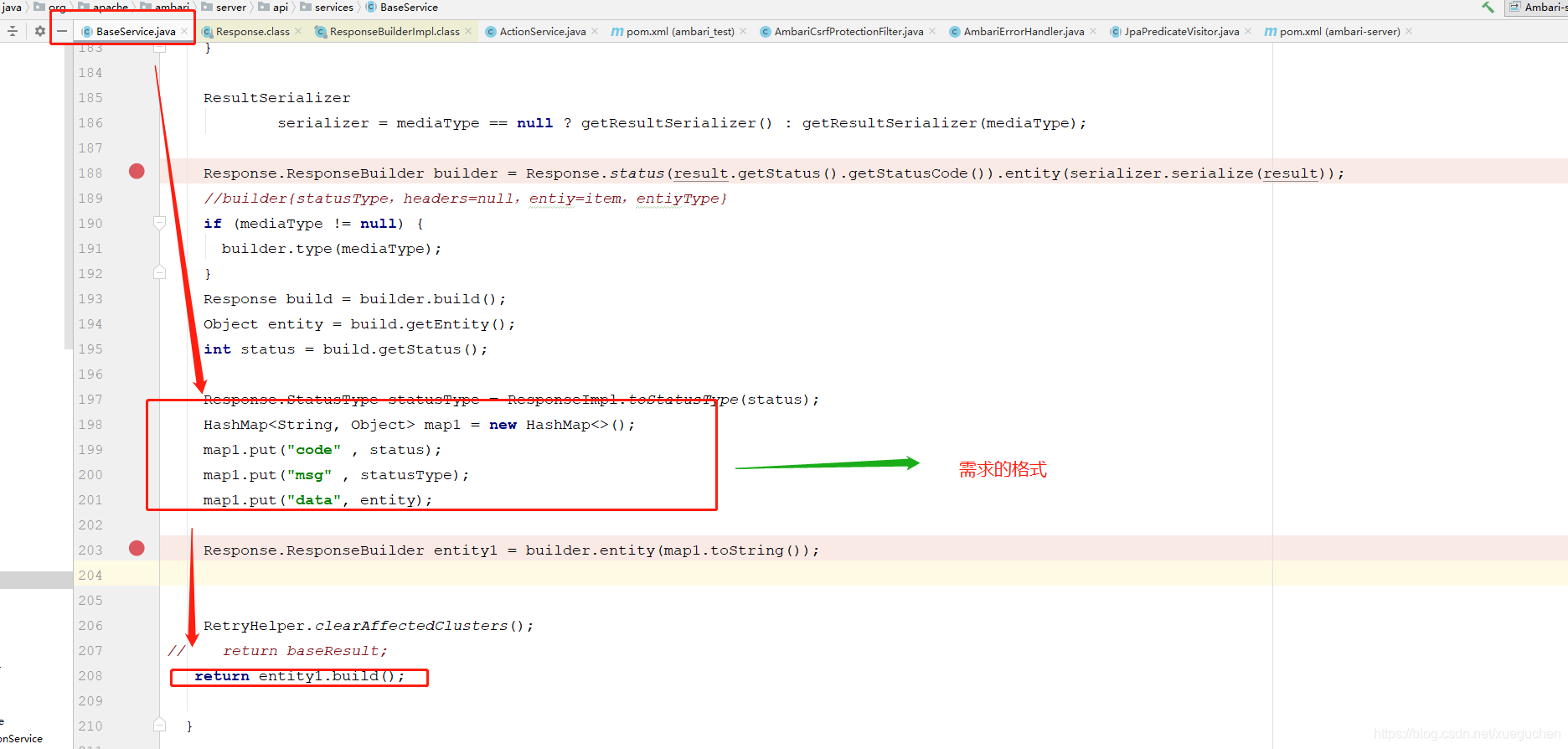Click the commented 'return baseResult;' line
The image size is (1568, 749).
pyautogui.click(x=305, y=651)
